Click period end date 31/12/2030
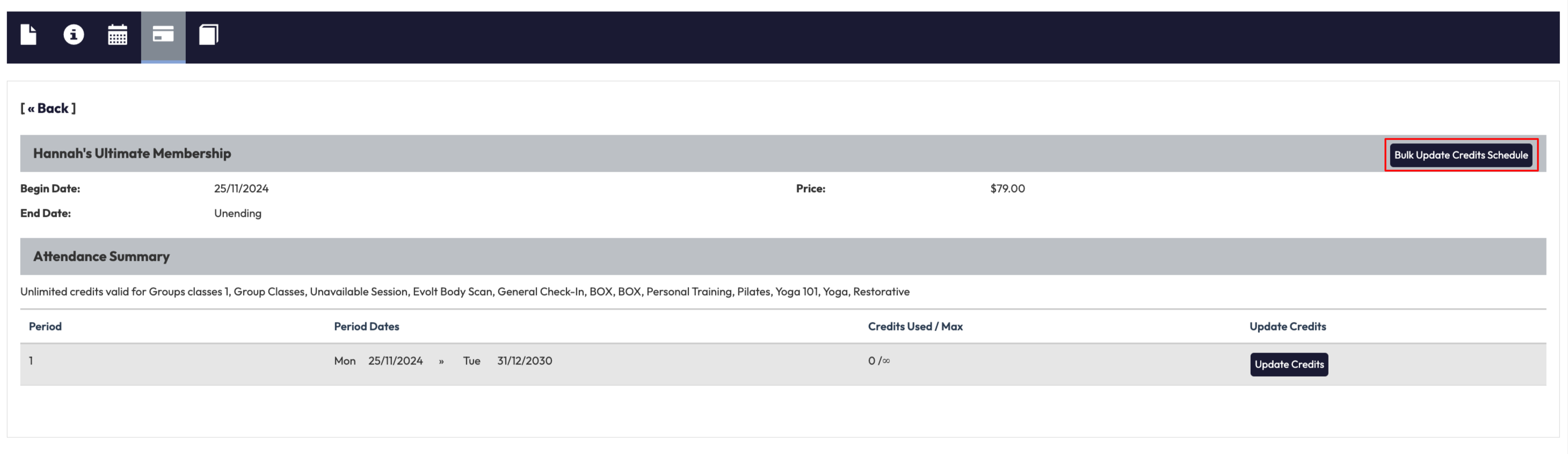 [524, 361]
